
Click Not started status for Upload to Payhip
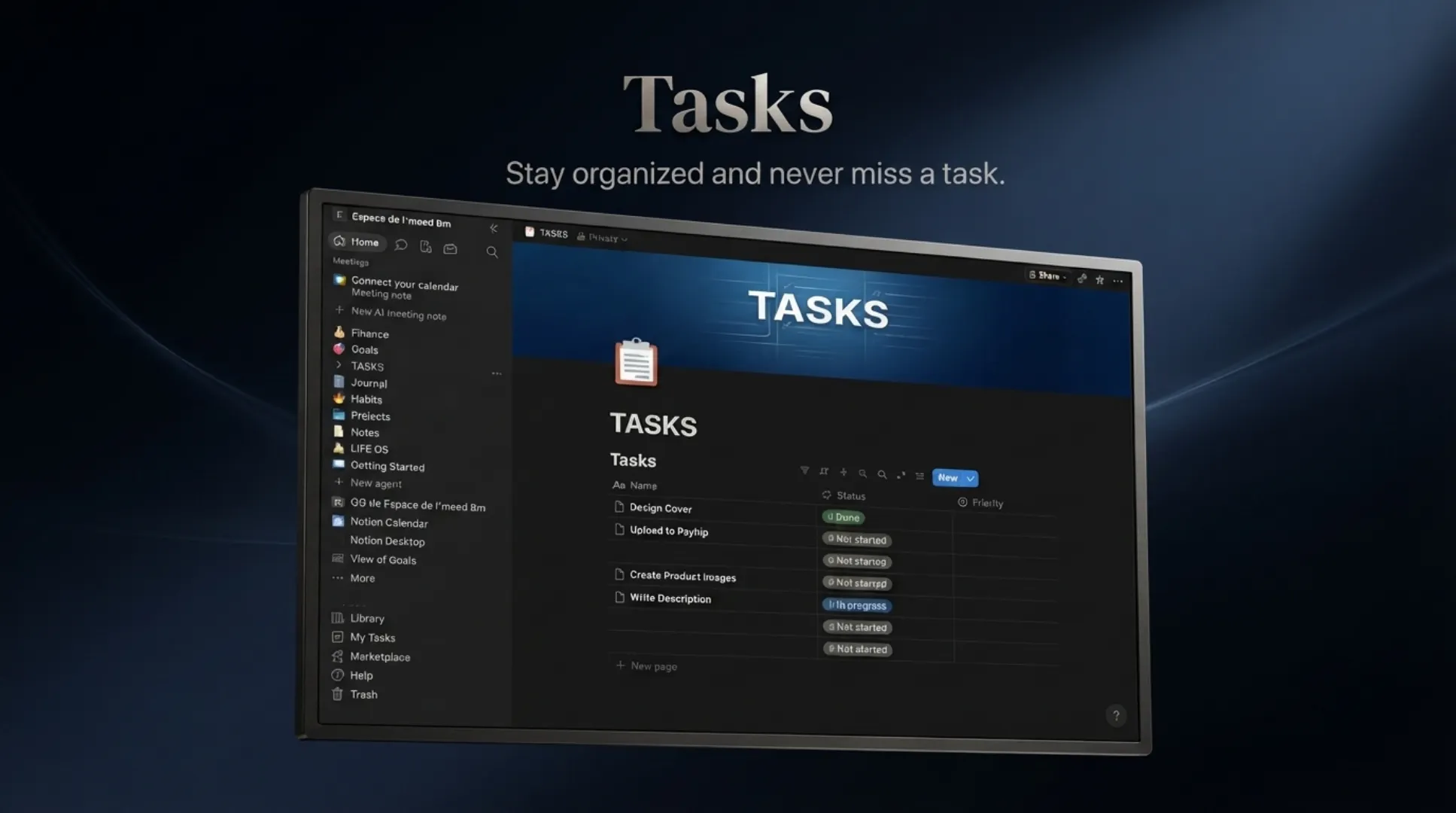[x=857, y=540]
